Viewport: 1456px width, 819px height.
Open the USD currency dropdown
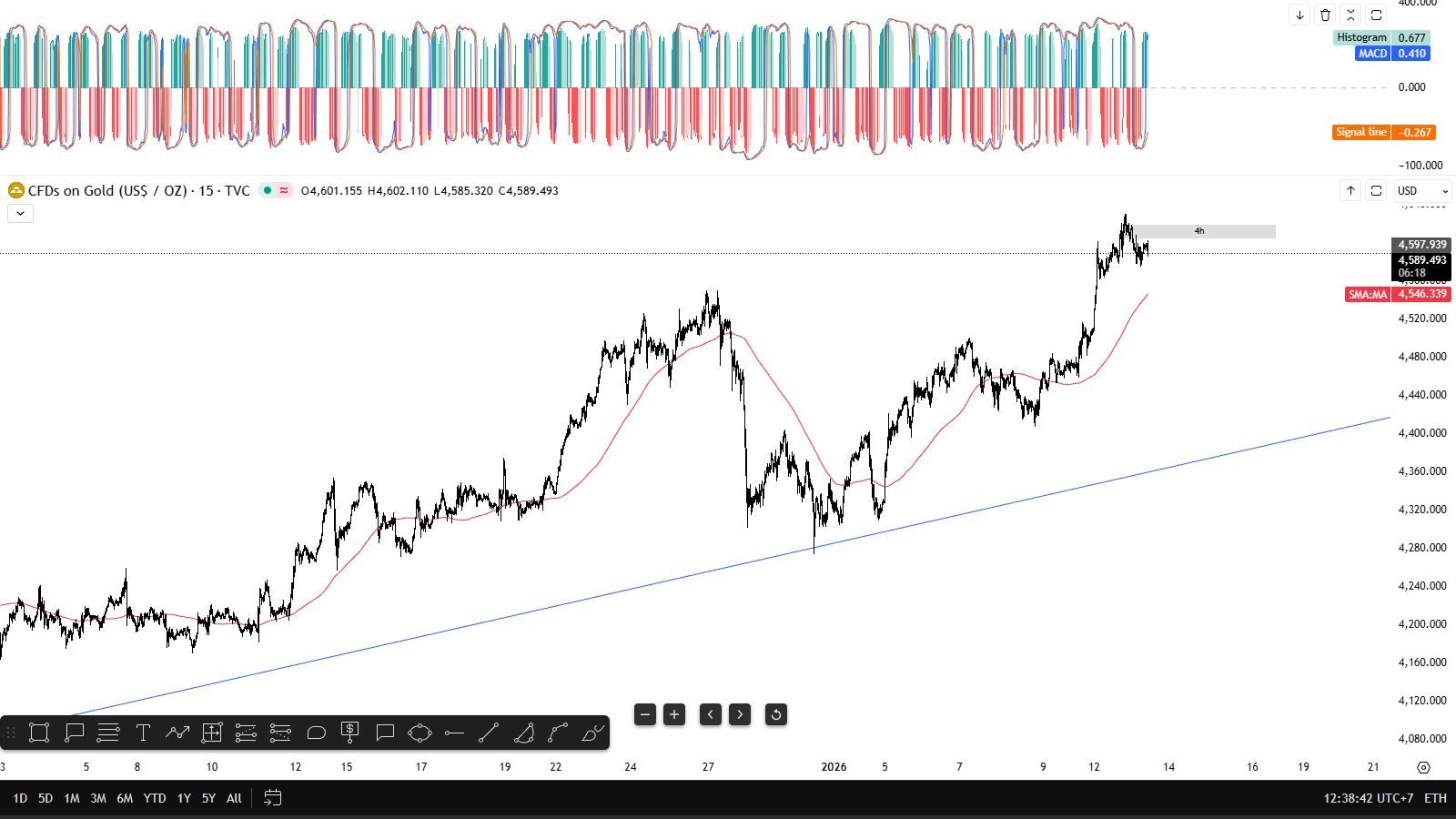(x=1422, y=190)
